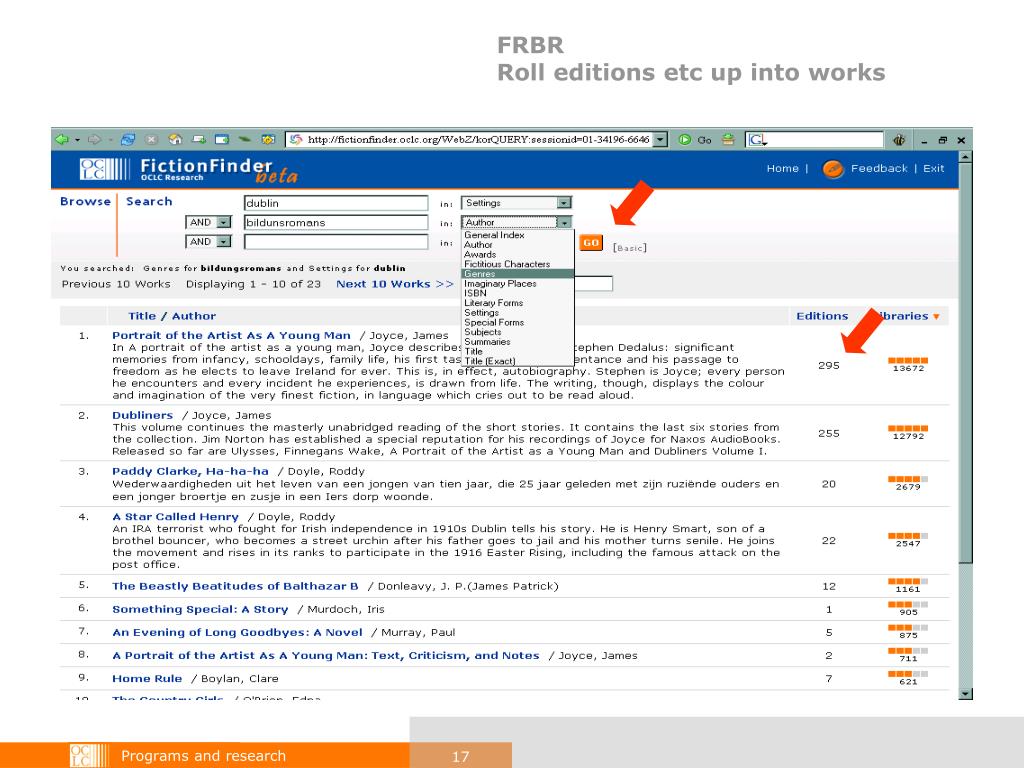Sort by the Editions column header
Screen dimensions: 1024x768
pos(822,316)
